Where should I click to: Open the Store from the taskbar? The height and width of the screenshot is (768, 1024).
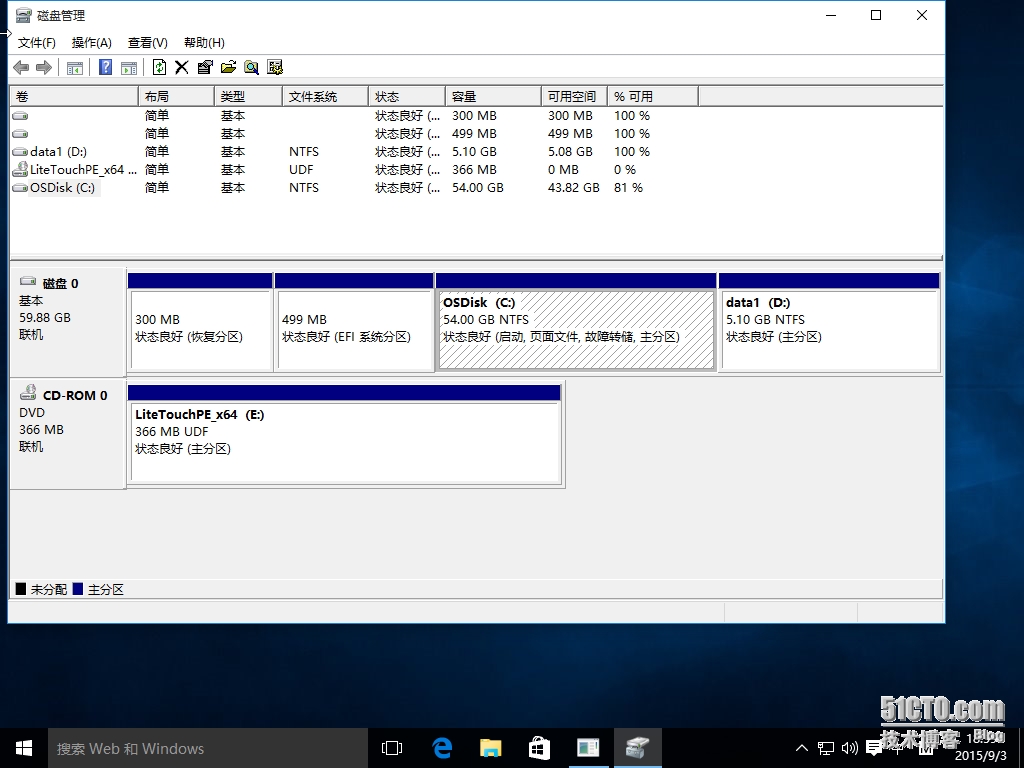click(539, 748)
